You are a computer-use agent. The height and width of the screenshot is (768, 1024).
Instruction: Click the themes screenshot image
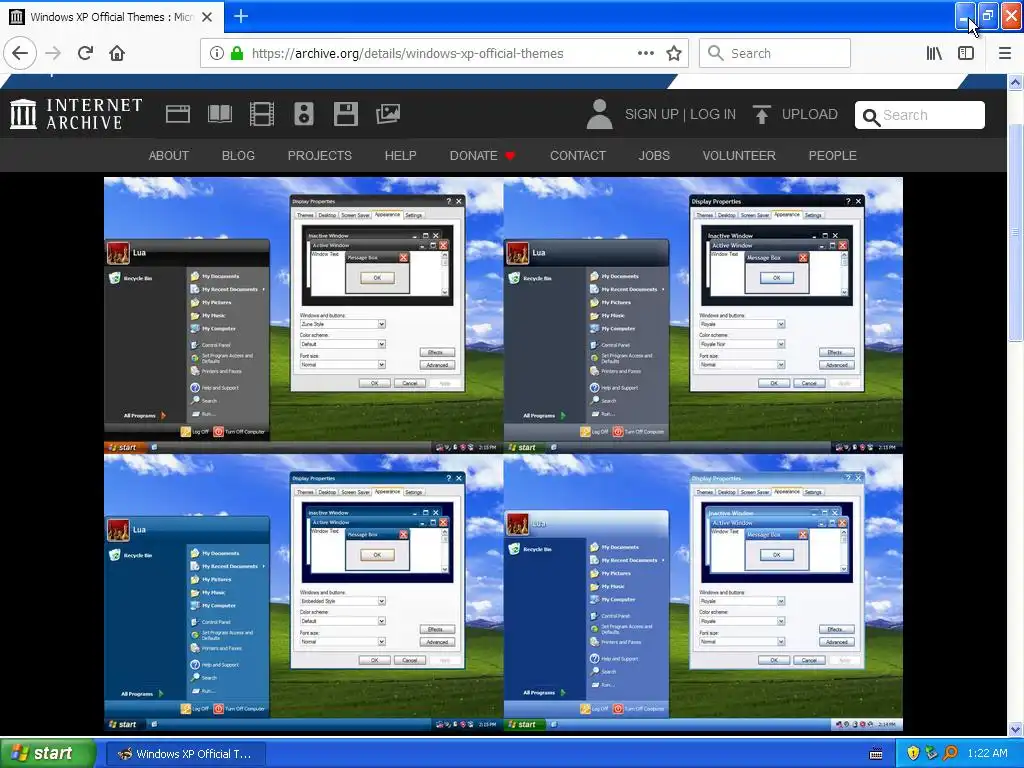(504, 455)
